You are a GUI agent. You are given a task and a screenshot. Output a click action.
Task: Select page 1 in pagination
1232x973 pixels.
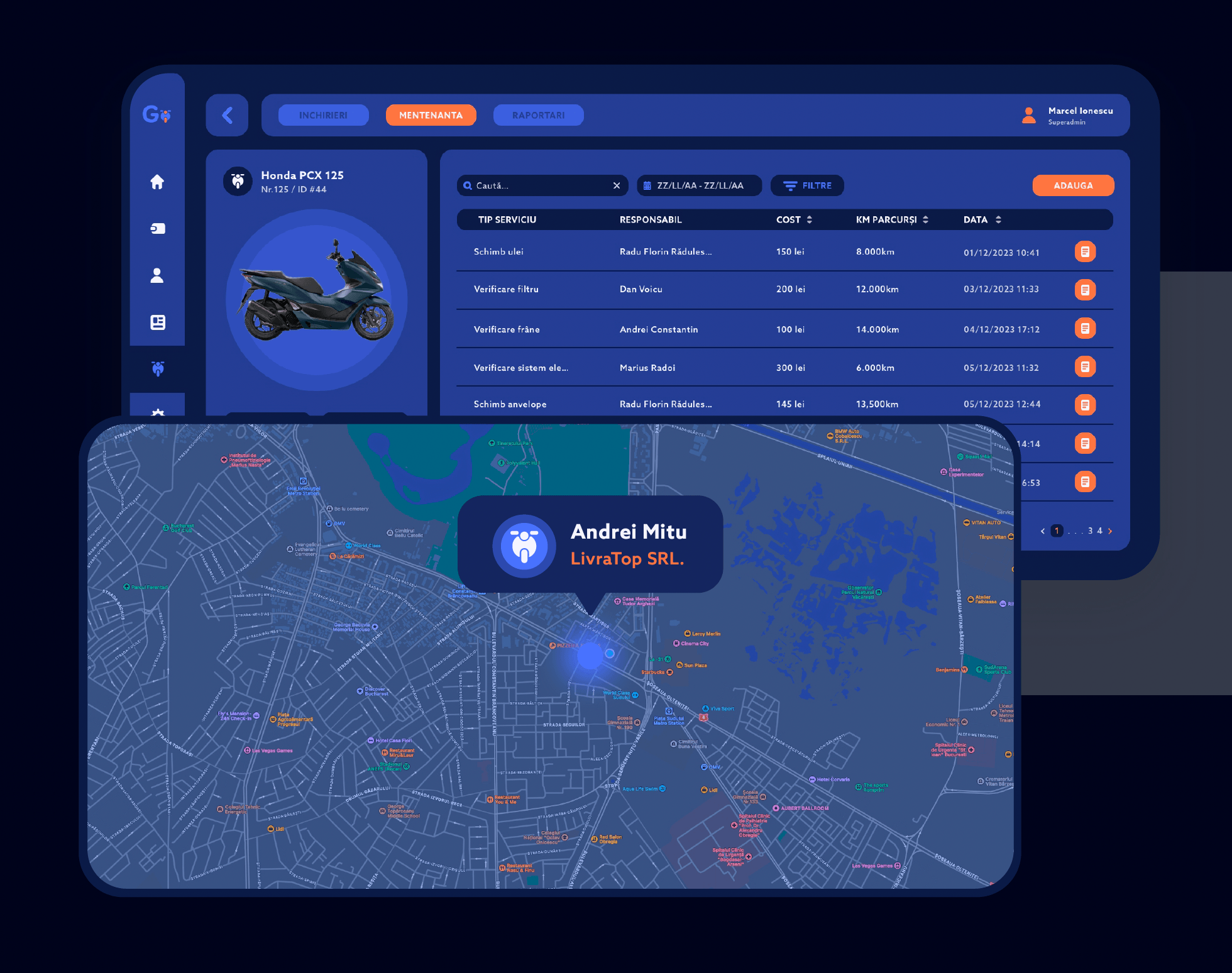click(x=1057, y=530)
